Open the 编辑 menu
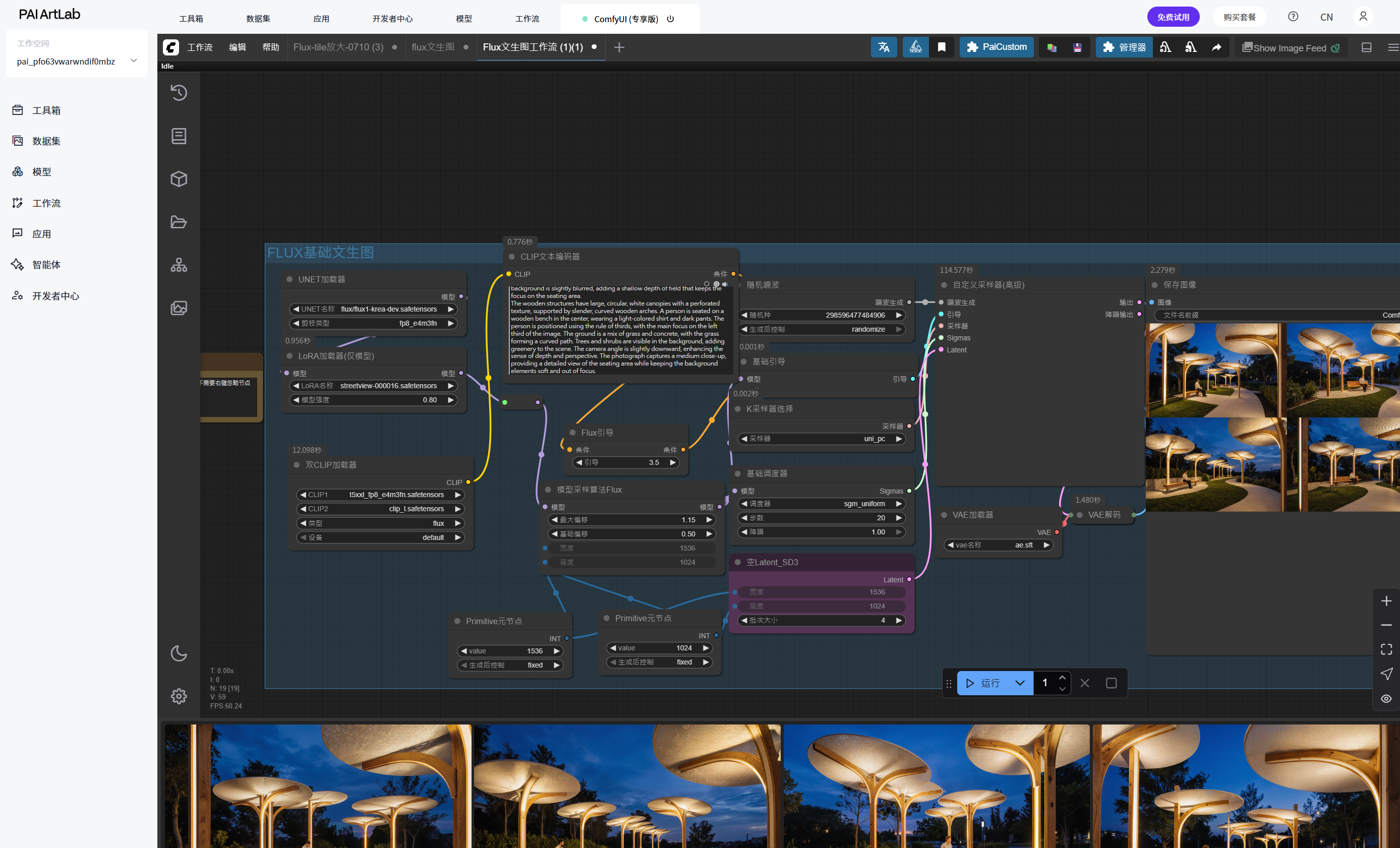 pos(238,47)
